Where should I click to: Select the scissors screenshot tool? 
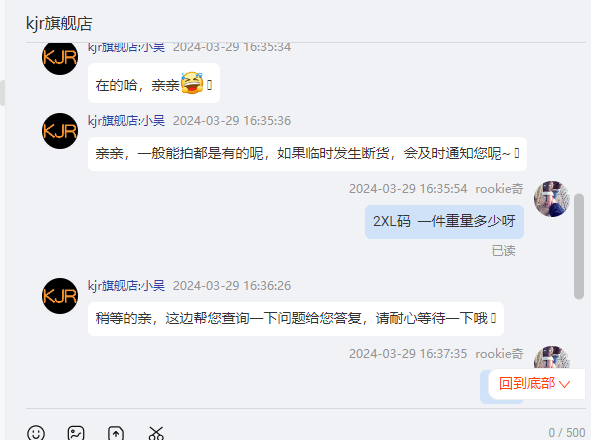click(156, 433)
